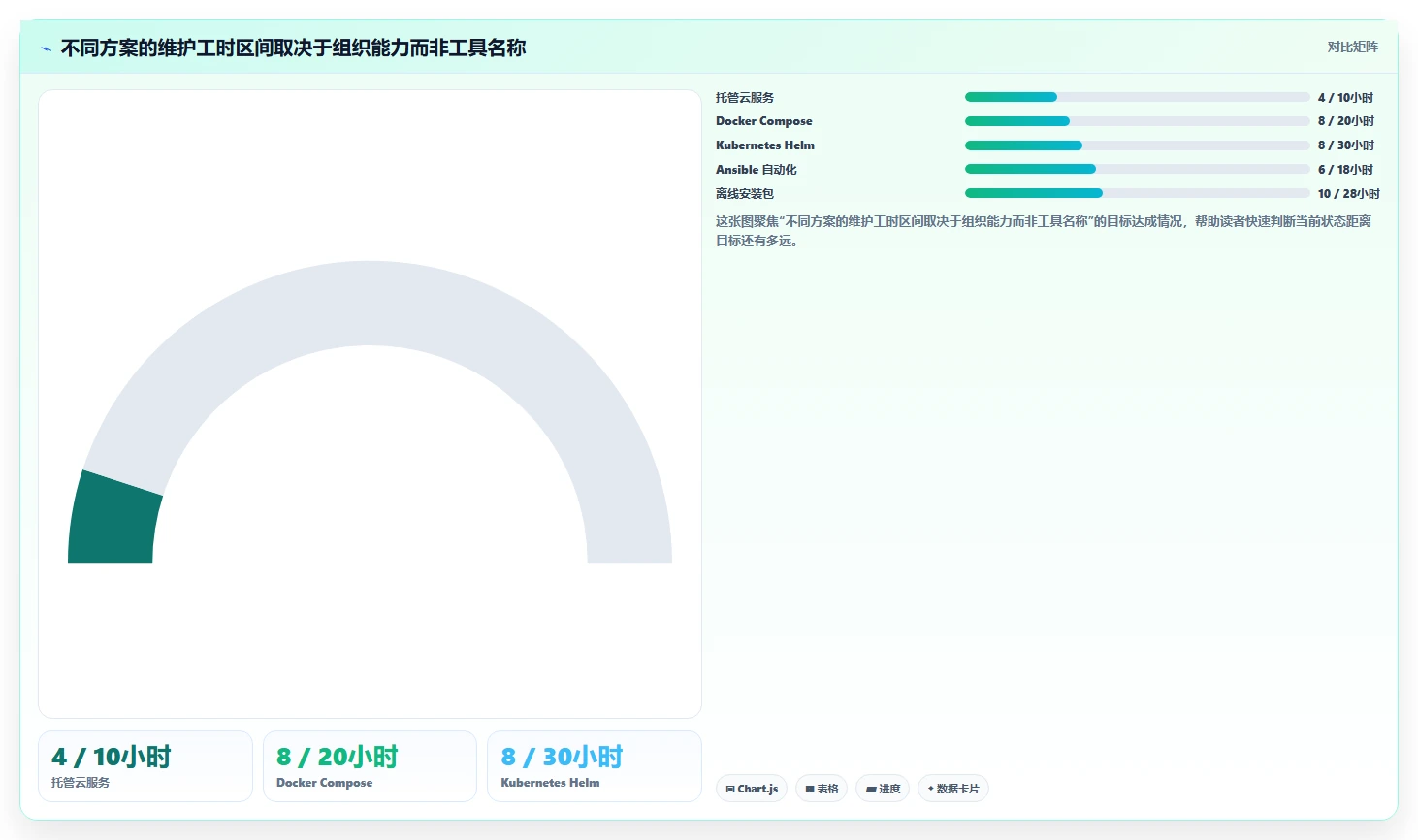Image resolution: width=1418 pixels, height=840 pixels.
Task: Click the 数据卡片 tag chip
Action: point(953,789)
